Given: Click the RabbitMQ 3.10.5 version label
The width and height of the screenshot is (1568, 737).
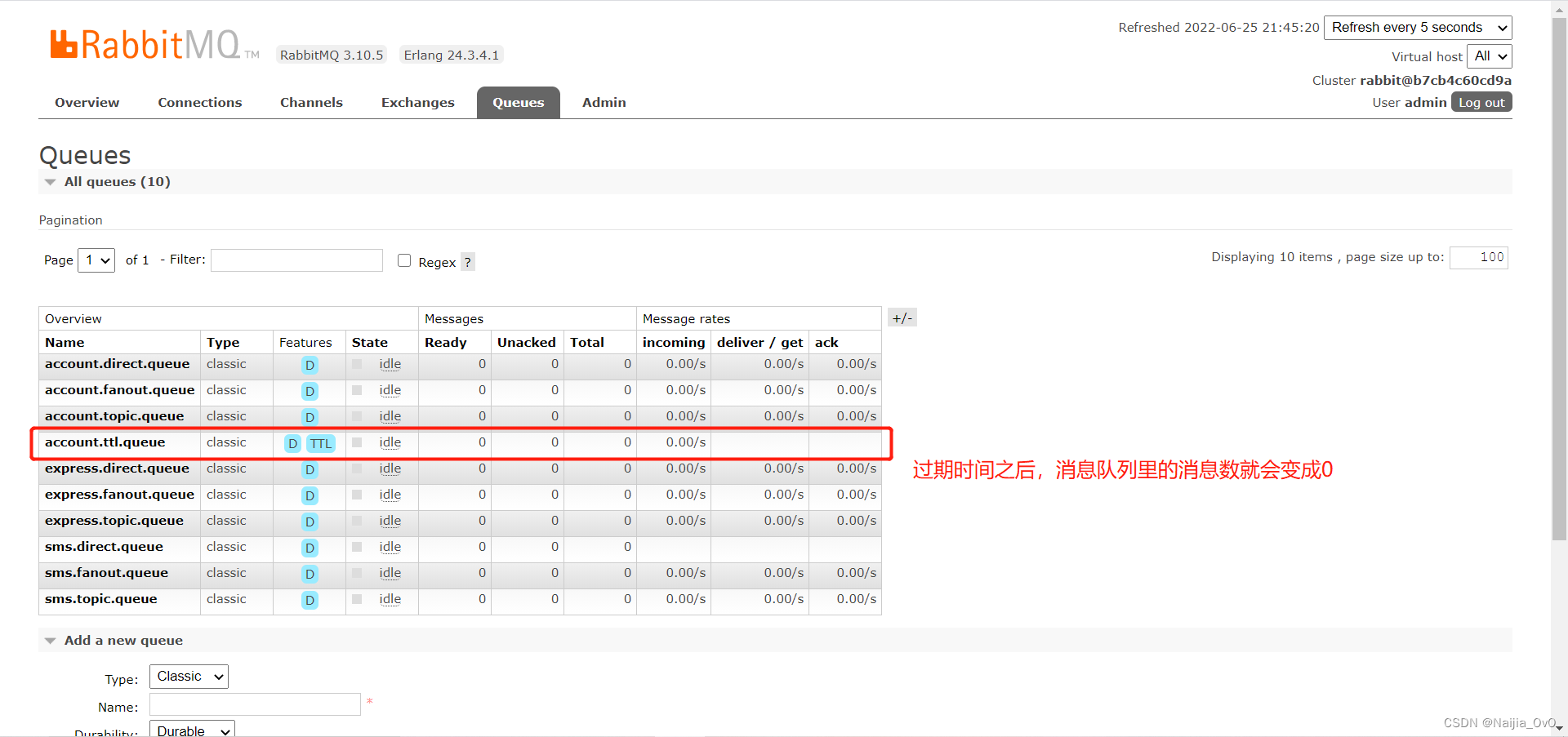Looking at the screenshot, I should pos(331,55).
